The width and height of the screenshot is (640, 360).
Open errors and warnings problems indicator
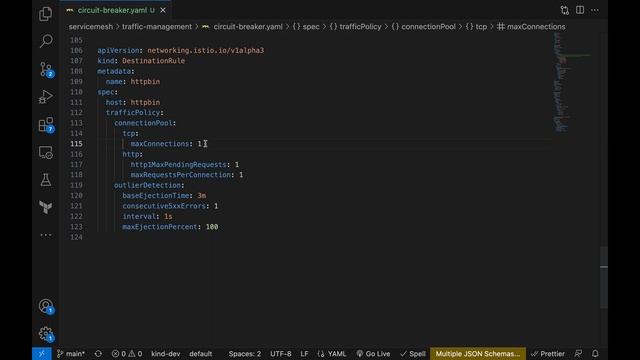[x=127, y=353]
